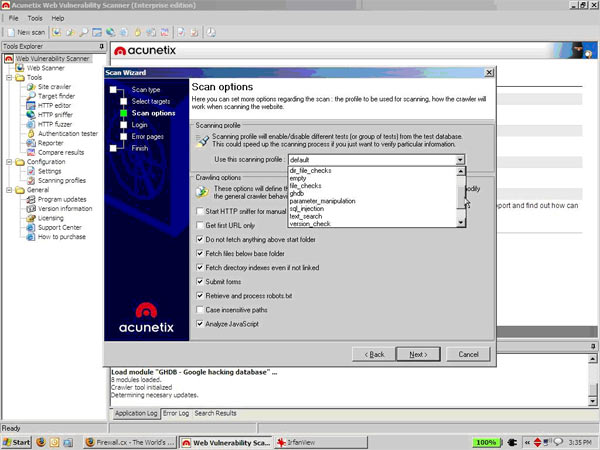Click the New scan toolbar icon
Viewport: 600px width, 450px height.
point(11,33)
